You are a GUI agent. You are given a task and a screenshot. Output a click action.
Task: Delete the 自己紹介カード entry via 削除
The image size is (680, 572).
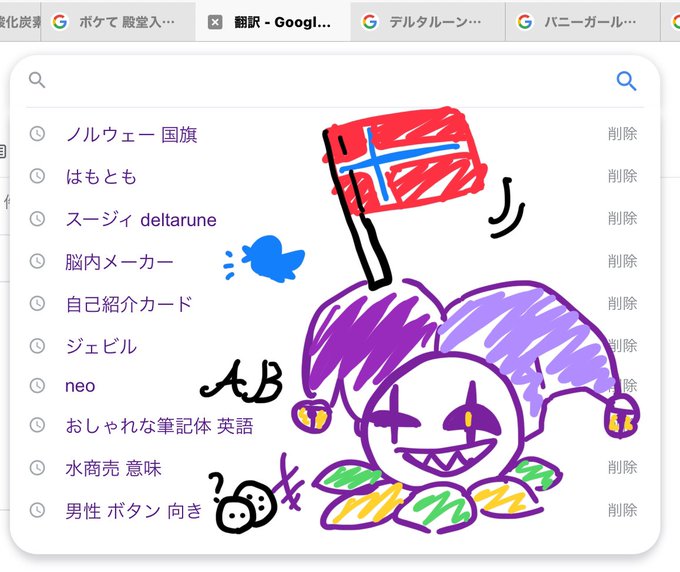(622, 303)
